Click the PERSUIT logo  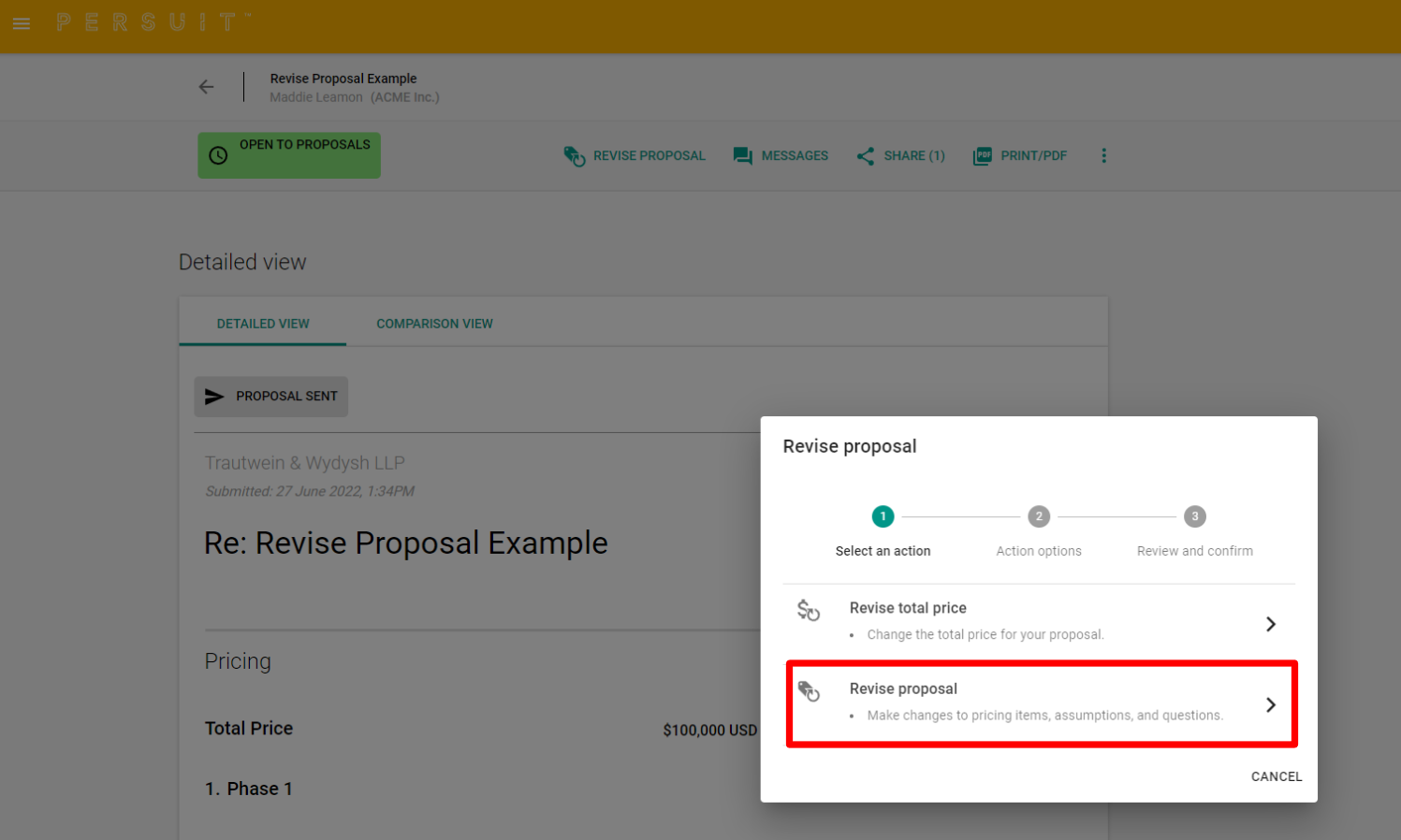(x=152, y=22)
